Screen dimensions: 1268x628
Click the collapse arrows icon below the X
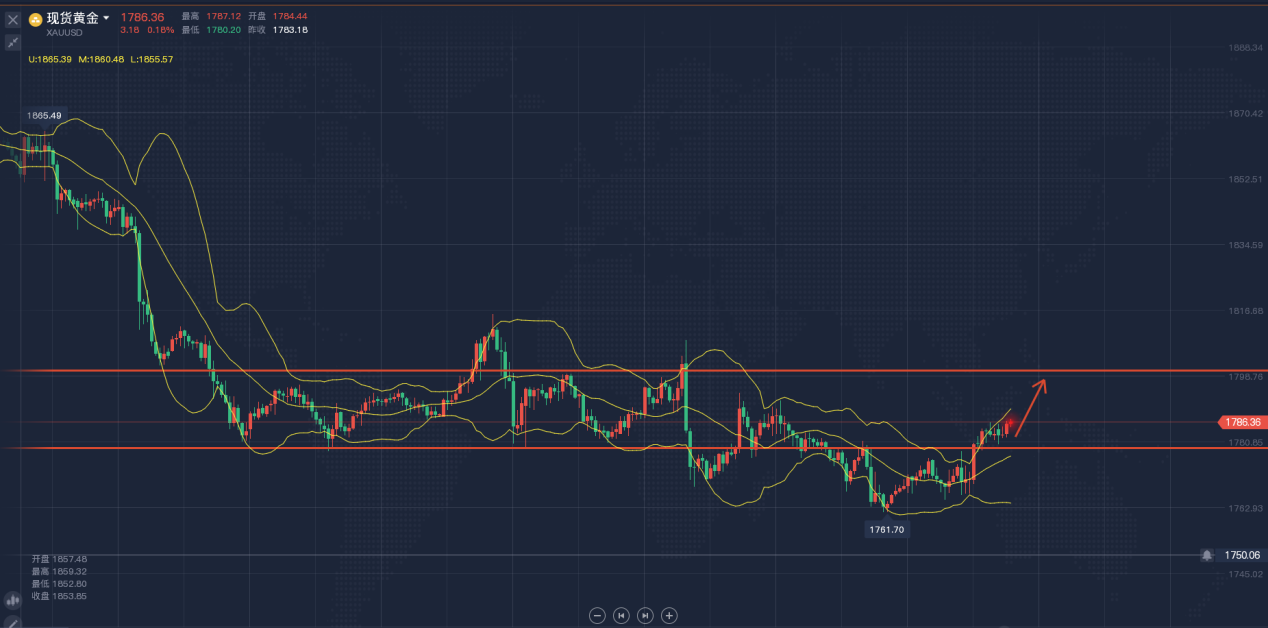13,42
